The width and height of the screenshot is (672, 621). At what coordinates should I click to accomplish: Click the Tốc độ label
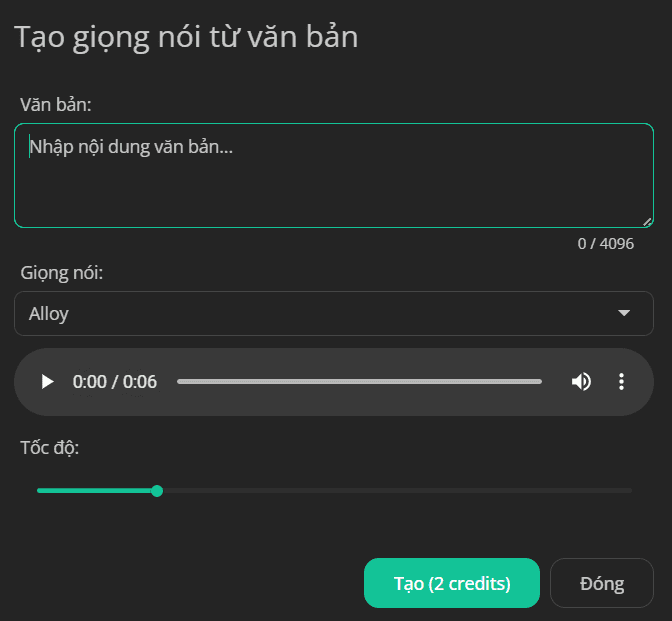coord(50,448)
